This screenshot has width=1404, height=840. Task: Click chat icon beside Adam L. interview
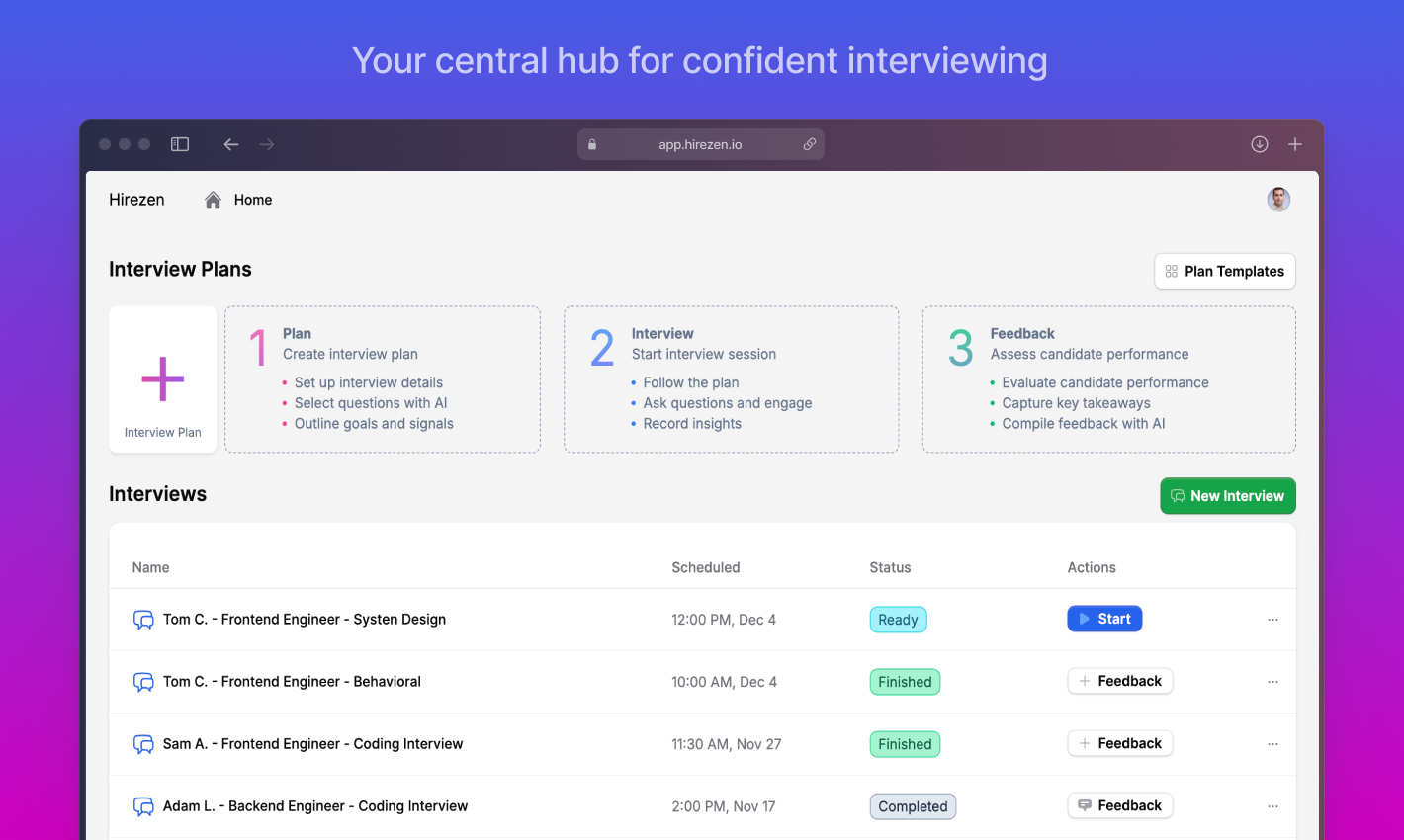[x=143, y=806]
